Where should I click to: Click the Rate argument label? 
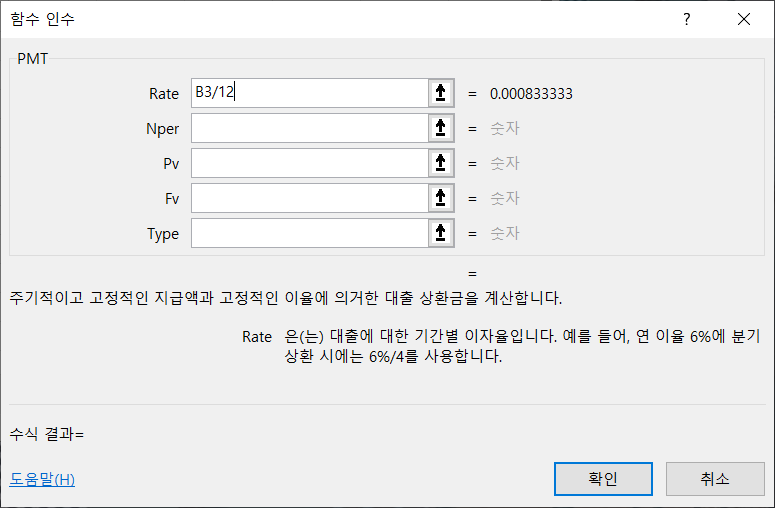tap(164, 94)
